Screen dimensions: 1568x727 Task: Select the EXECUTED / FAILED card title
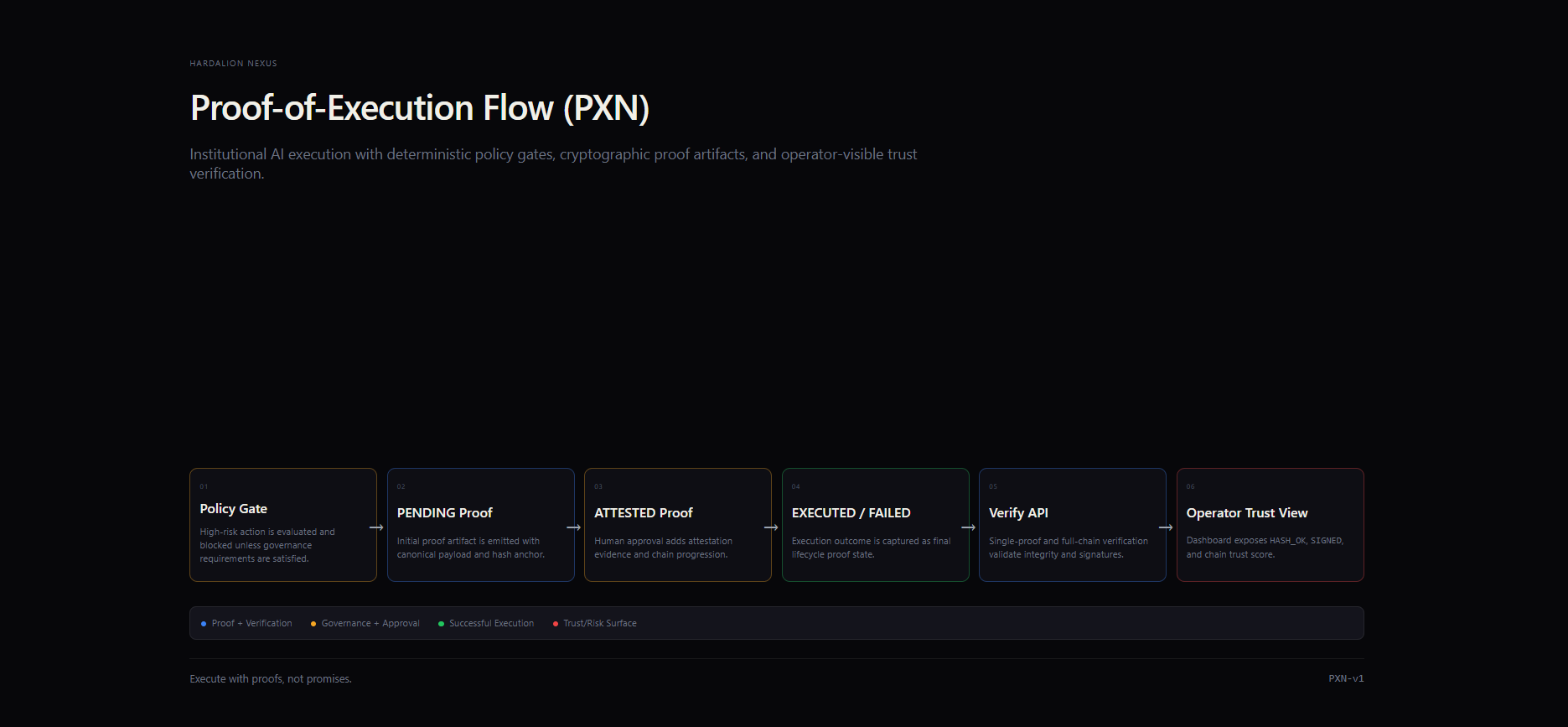851,513
